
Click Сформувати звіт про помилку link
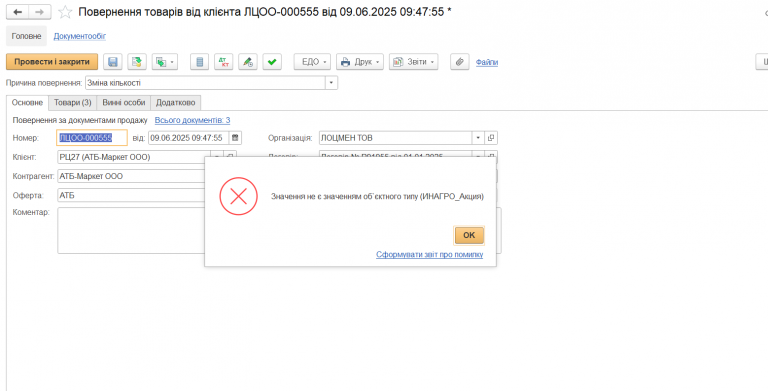click(x=430, y=254)
